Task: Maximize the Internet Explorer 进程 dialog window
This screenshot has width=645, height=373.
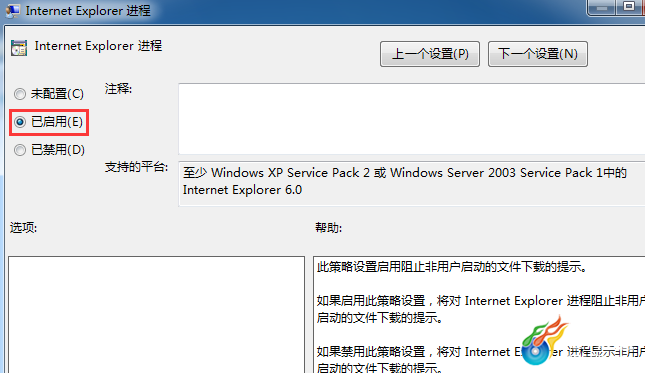Action: point(628,7)
